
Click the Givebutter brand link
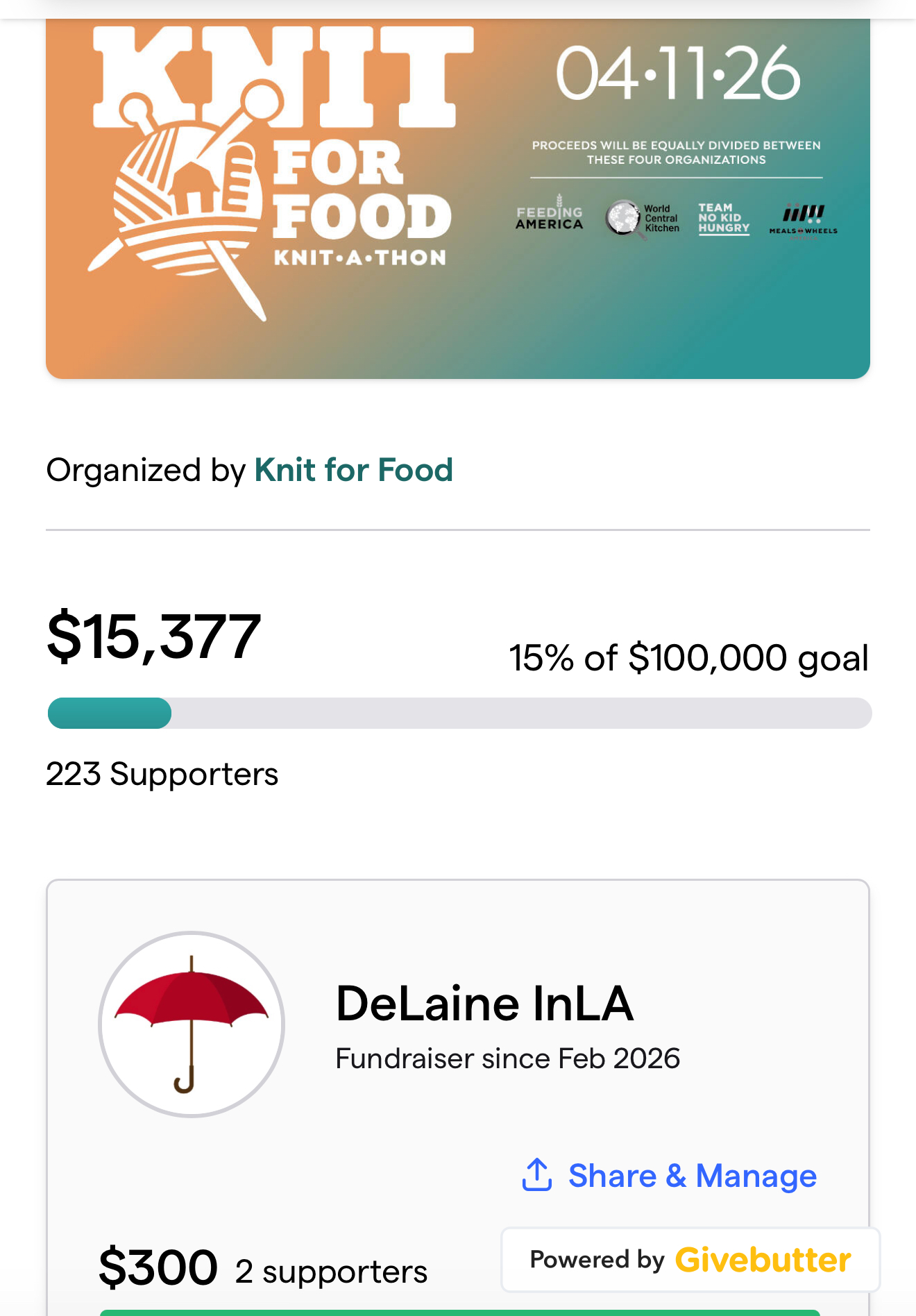pos(763,1260)
